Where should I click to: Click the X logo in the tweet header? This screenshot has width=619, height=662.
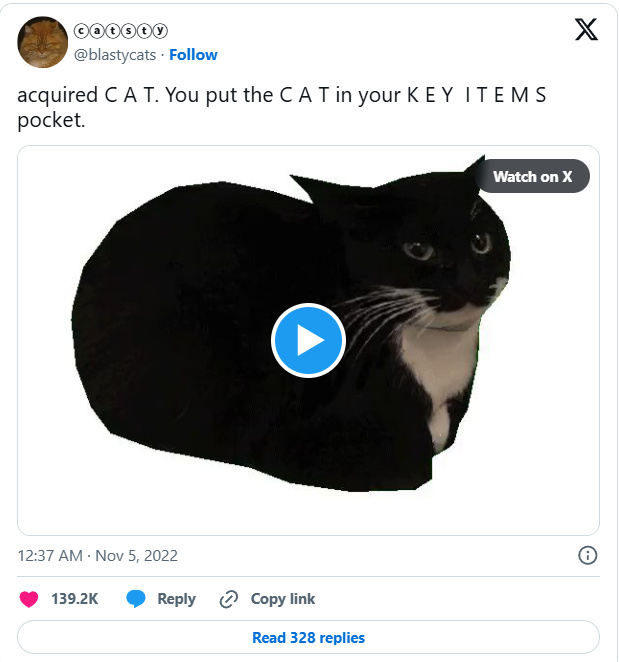[586, 30]
